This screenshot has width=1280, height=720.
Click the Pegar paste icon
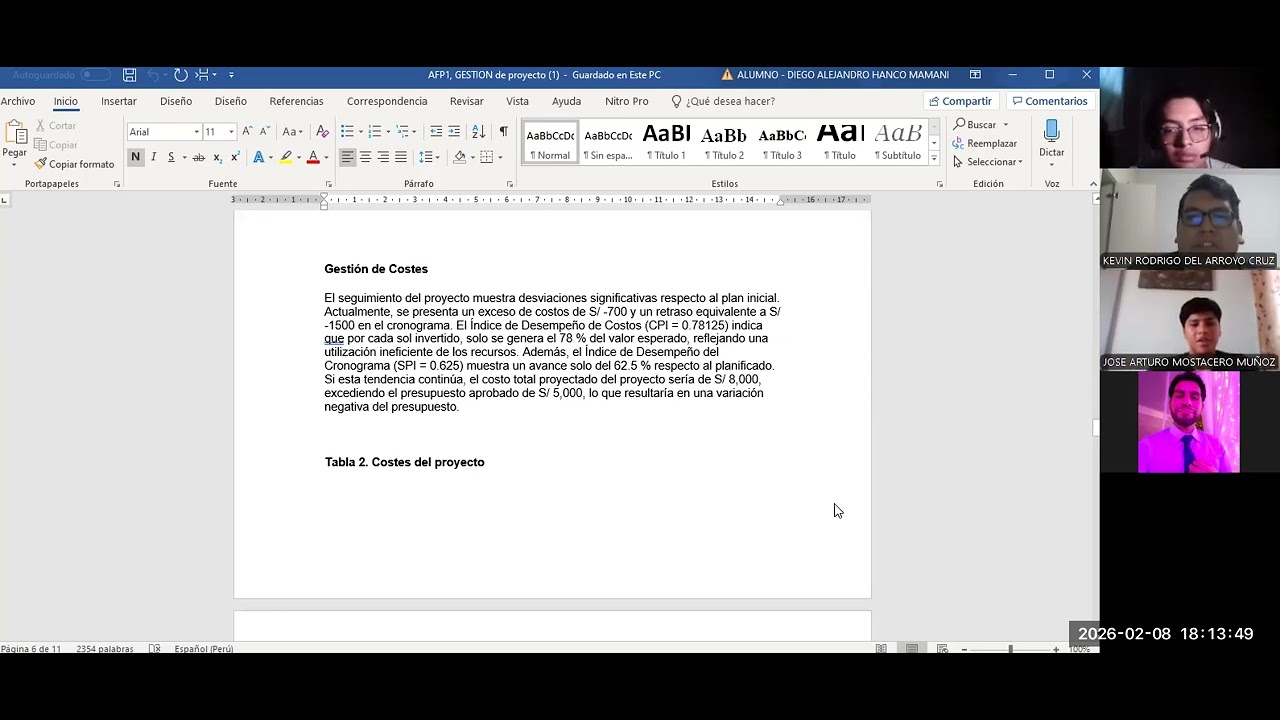pos(15,133)
